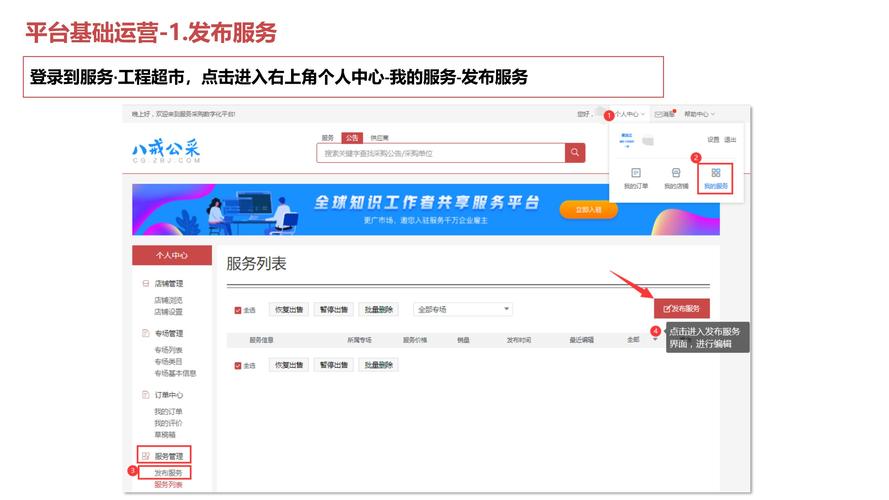Open 我的店铺 icon in the dropdown panel
Viewport: 889px width, 500px height.
676,173
